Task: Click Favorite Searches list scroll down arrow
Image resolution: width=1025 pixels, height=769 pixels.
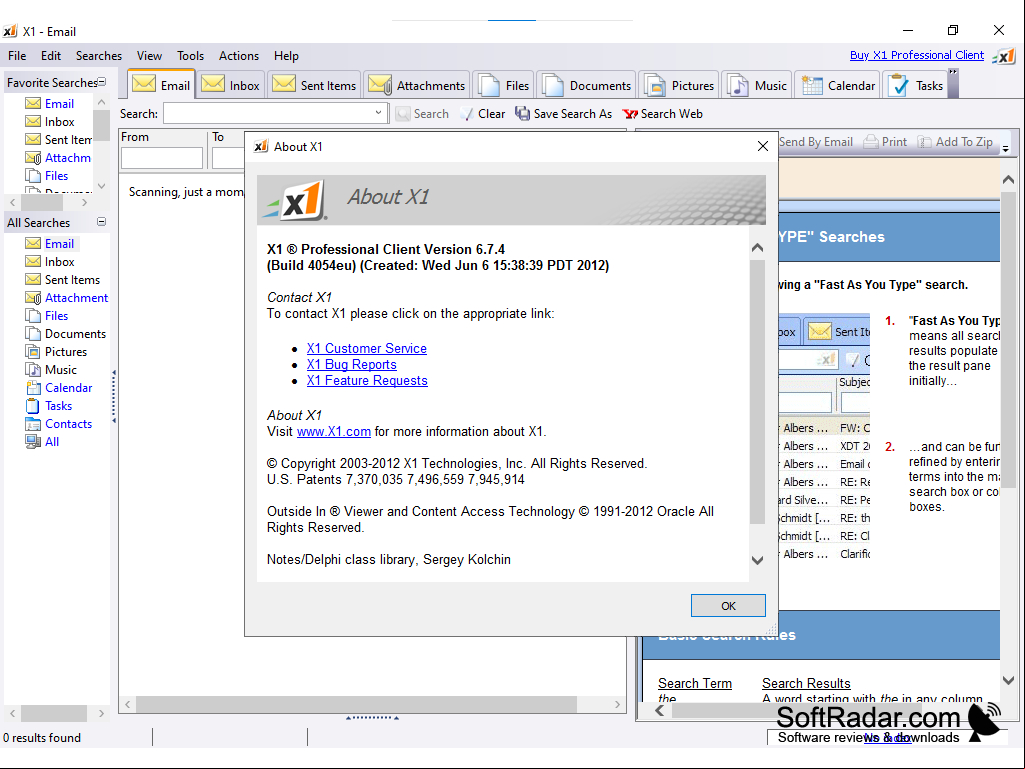Action: [101, 186]
